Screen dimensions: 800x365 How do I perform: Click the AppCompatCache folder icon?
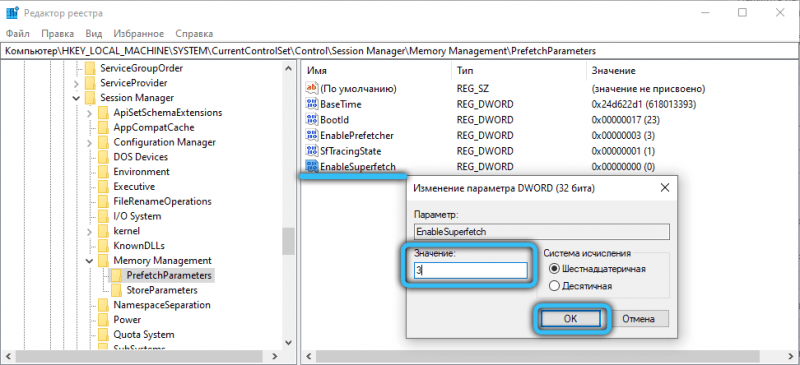click(x=104, y=127)
